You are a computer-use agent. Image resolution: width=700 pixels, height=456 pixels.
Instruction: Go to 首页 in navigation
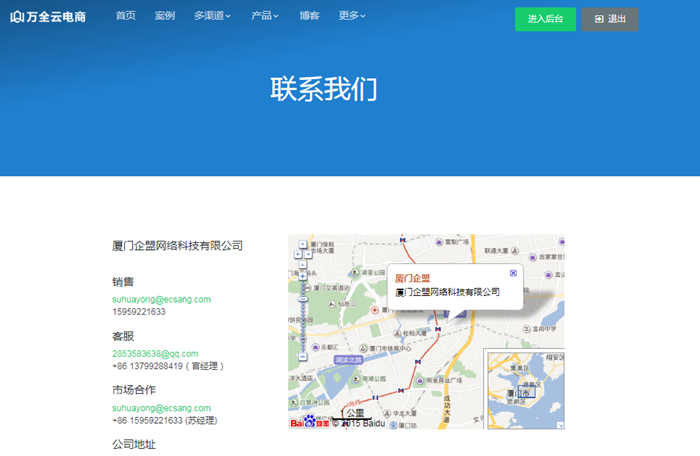[125, 16]
